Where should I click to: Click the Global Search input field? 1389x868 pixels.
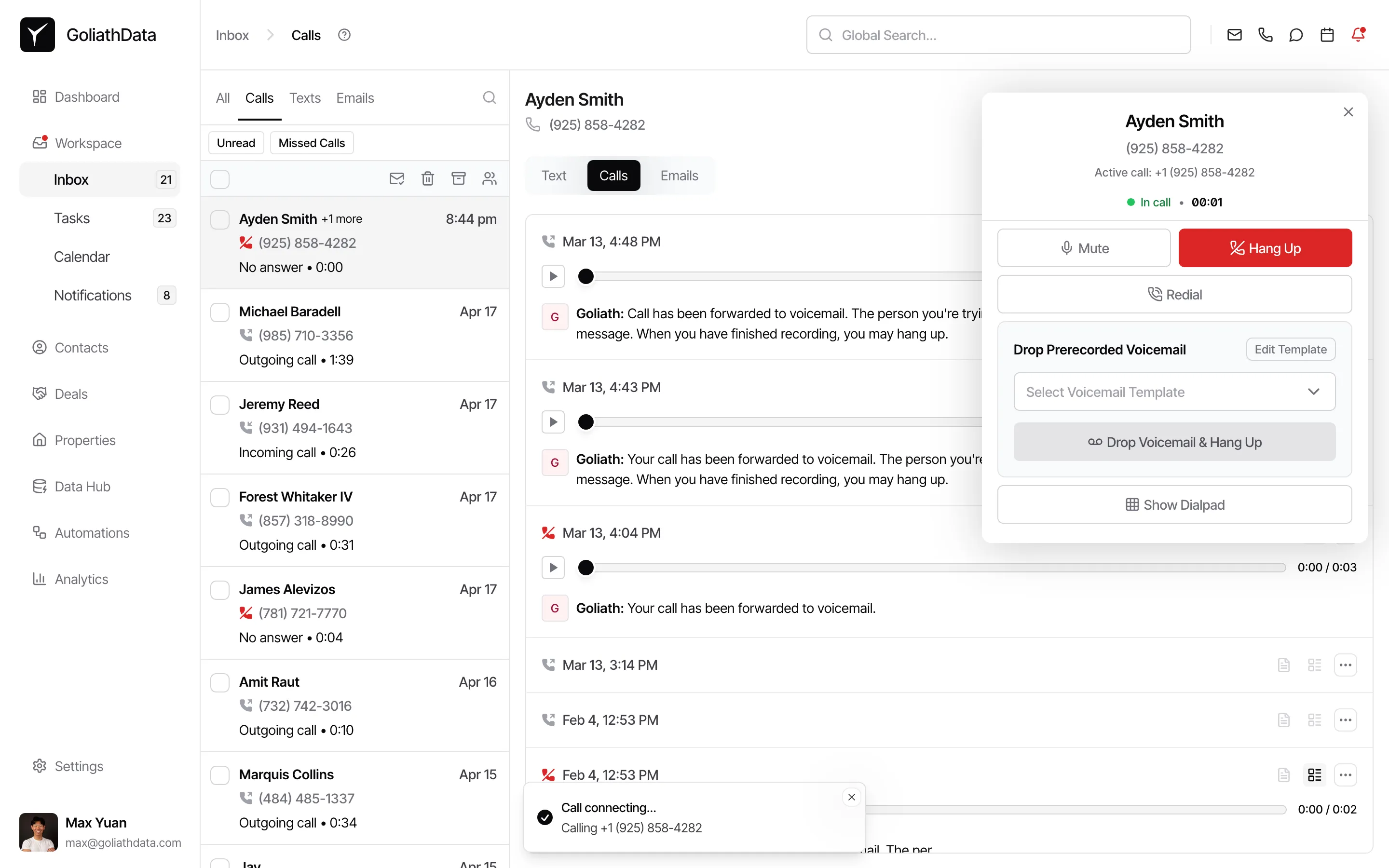999,35
